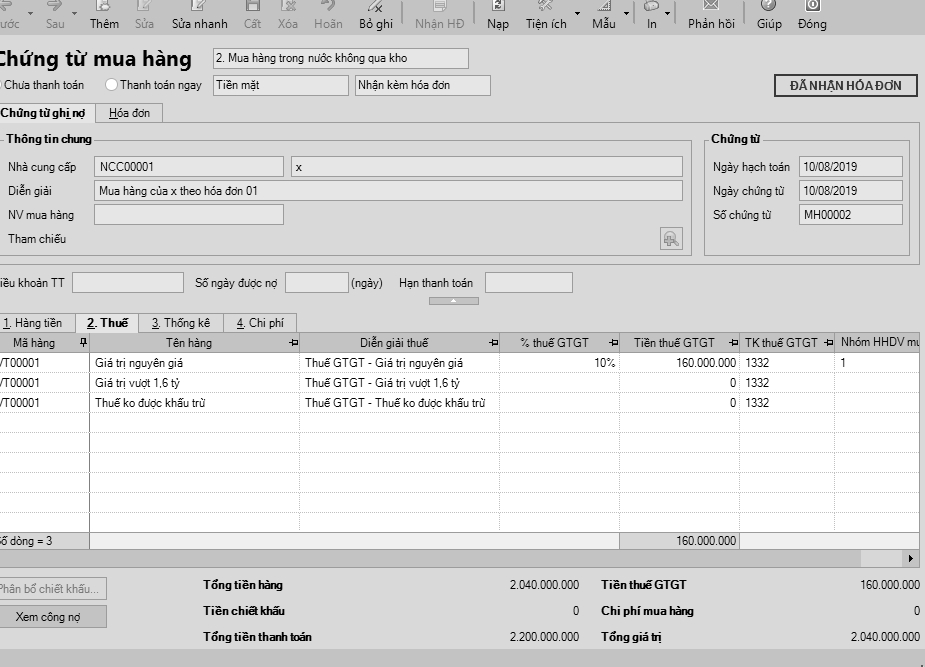
Task: Open Giúp (Help) from the toolbar
Action: click(x=769, y=8)
